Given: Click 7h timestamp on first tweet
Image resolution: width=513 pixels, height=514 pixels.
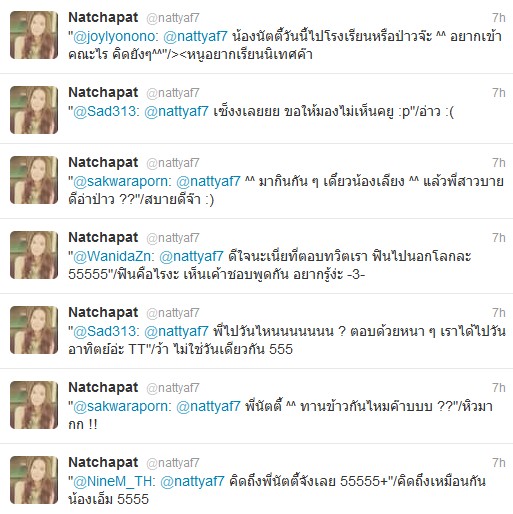Looking at the screenshot, I should (499, 18).
